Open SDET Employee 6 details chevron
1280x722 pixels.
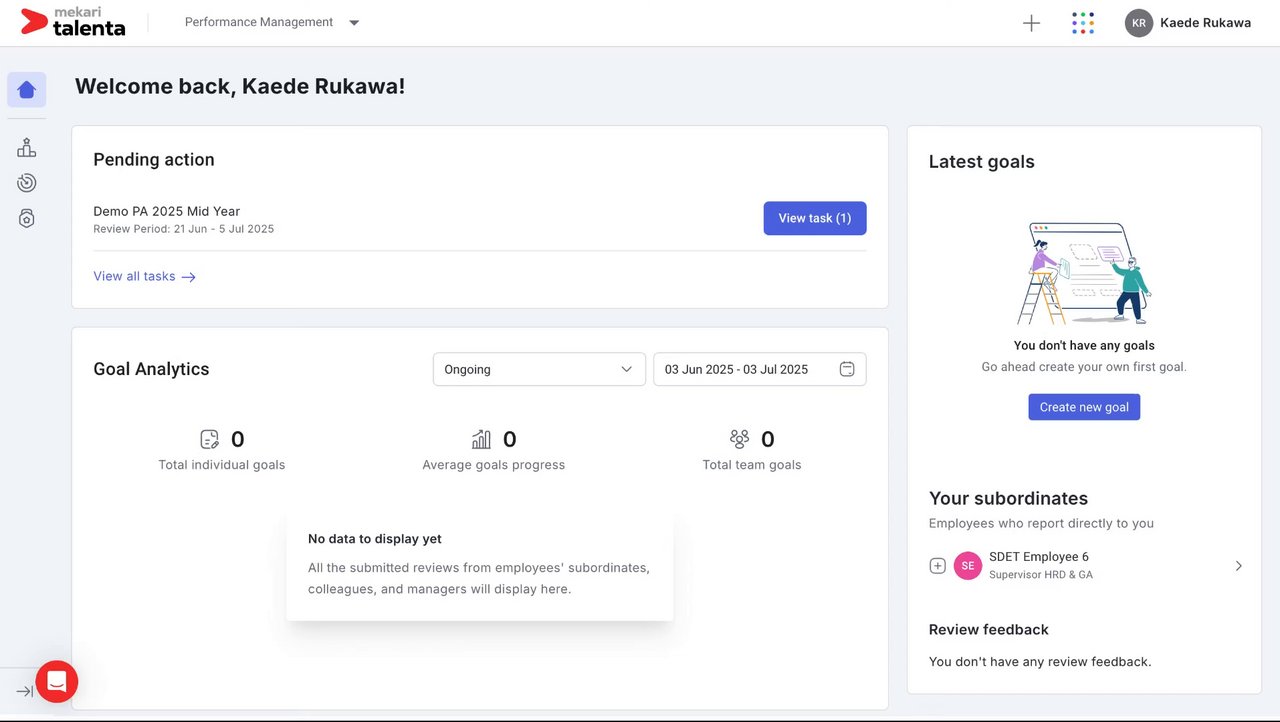click(x=1238, y=566)
